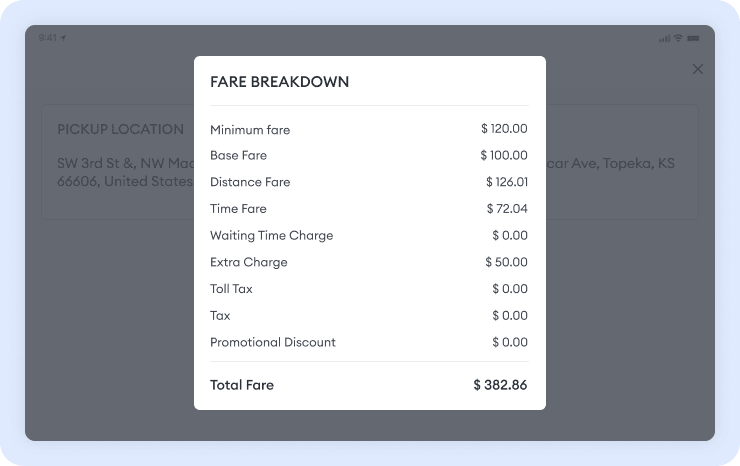Click the Tax row label

tap(220, 316)
